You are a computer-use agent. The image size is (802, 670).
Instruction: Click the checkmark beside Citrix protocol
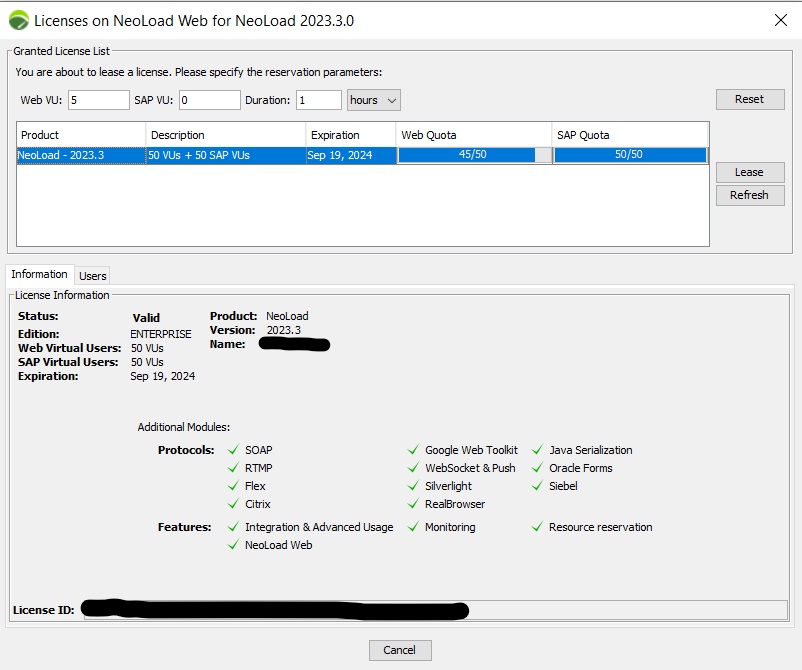click(x=233, y=504)
